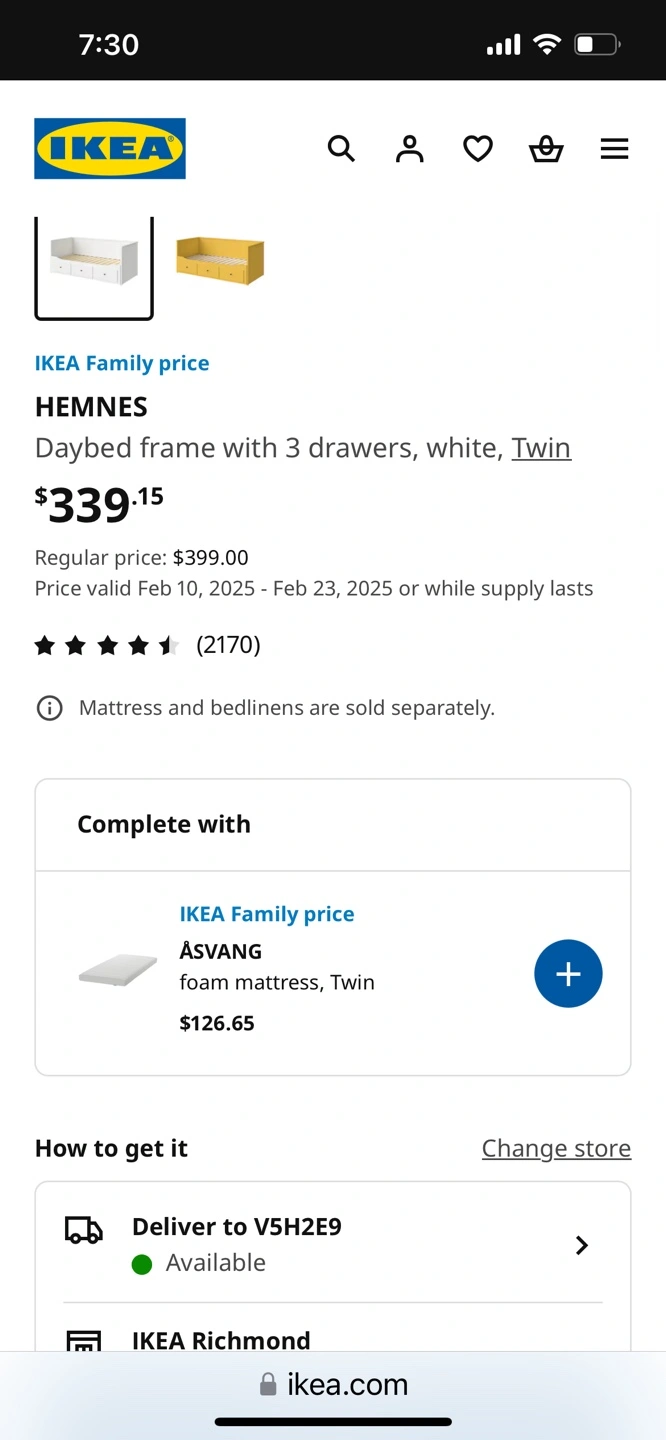Tap the ikea.com address bar
The width and height of the screenshot is (666, 1440).
(334, 1384)
